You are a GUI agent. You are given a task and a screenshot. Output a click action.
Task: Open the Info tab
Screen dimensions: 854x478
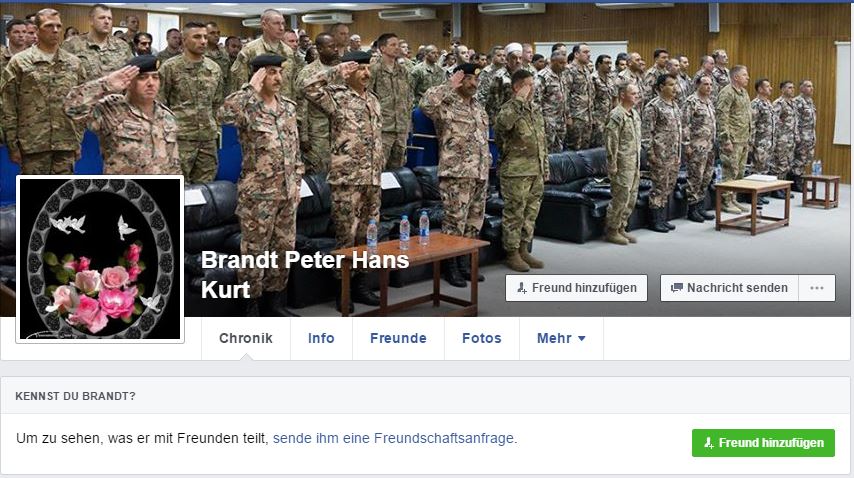[321, 338]
